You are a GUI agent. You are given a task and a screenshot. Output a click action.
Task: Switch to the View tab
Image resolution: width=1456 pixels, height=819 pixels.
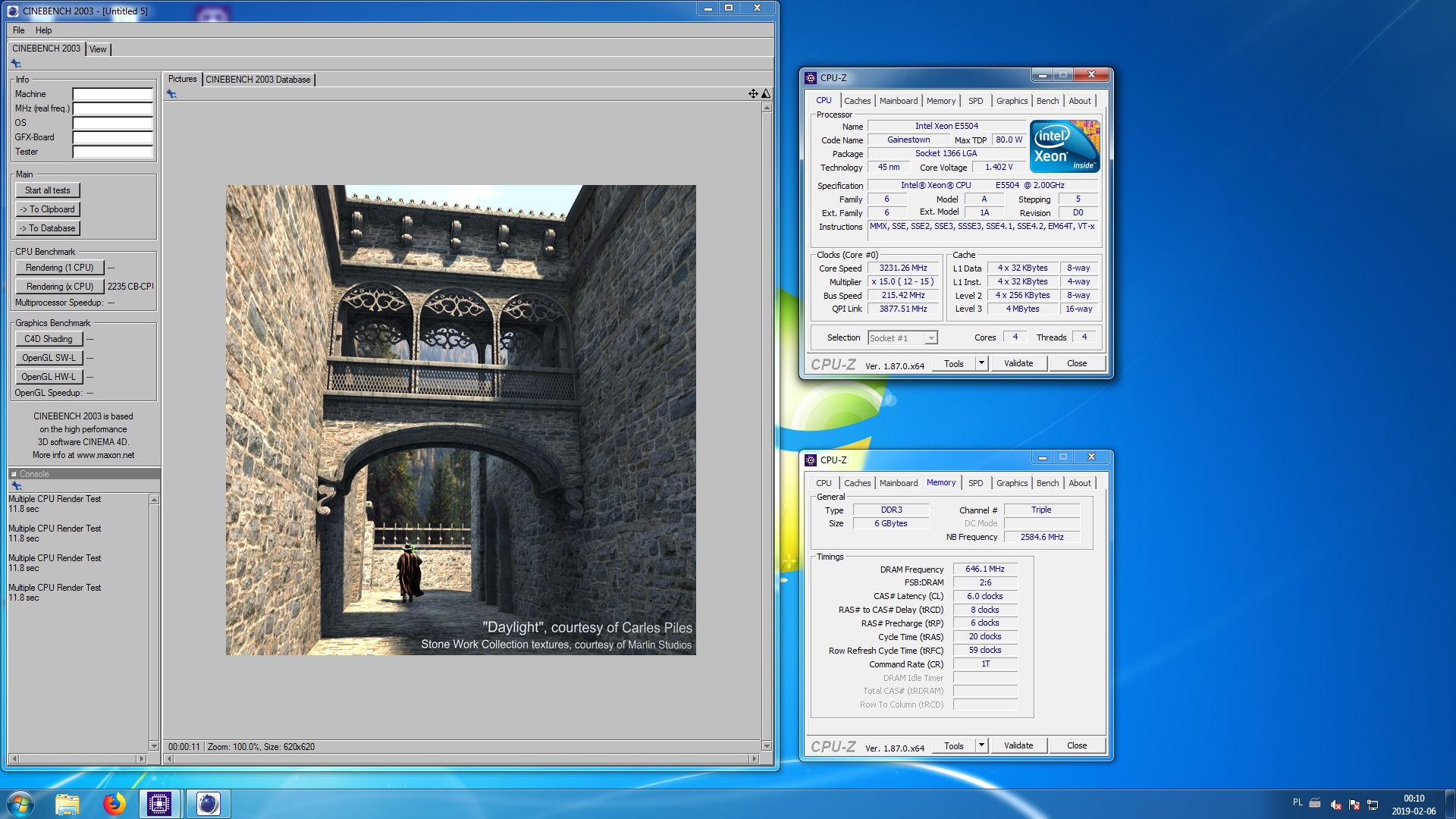click(x=98, y=49)
